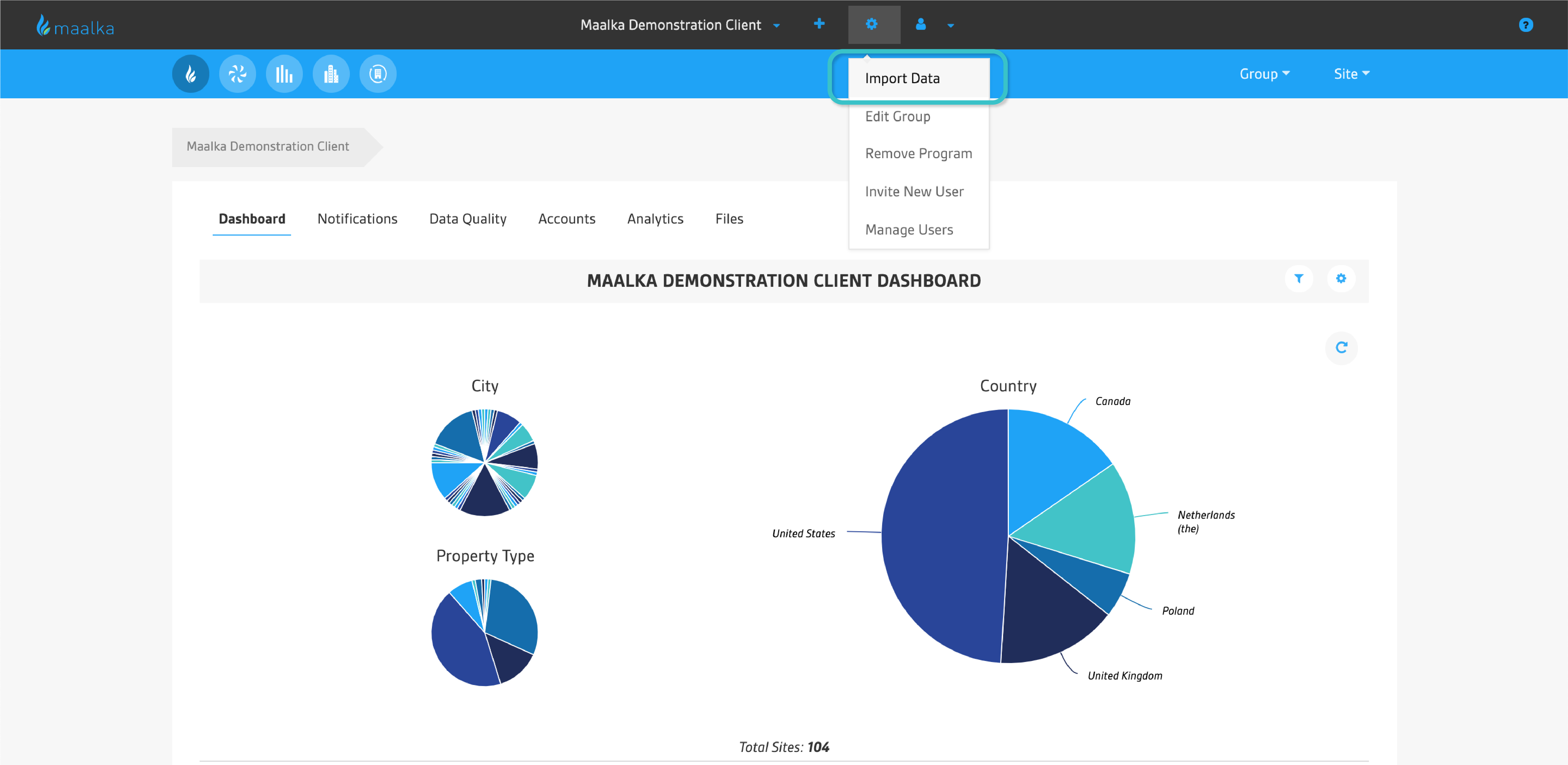The height and width of the screenshot is (765, 1568).
Task: Switch to the Notifications tab
Action: tap(357, 219)
